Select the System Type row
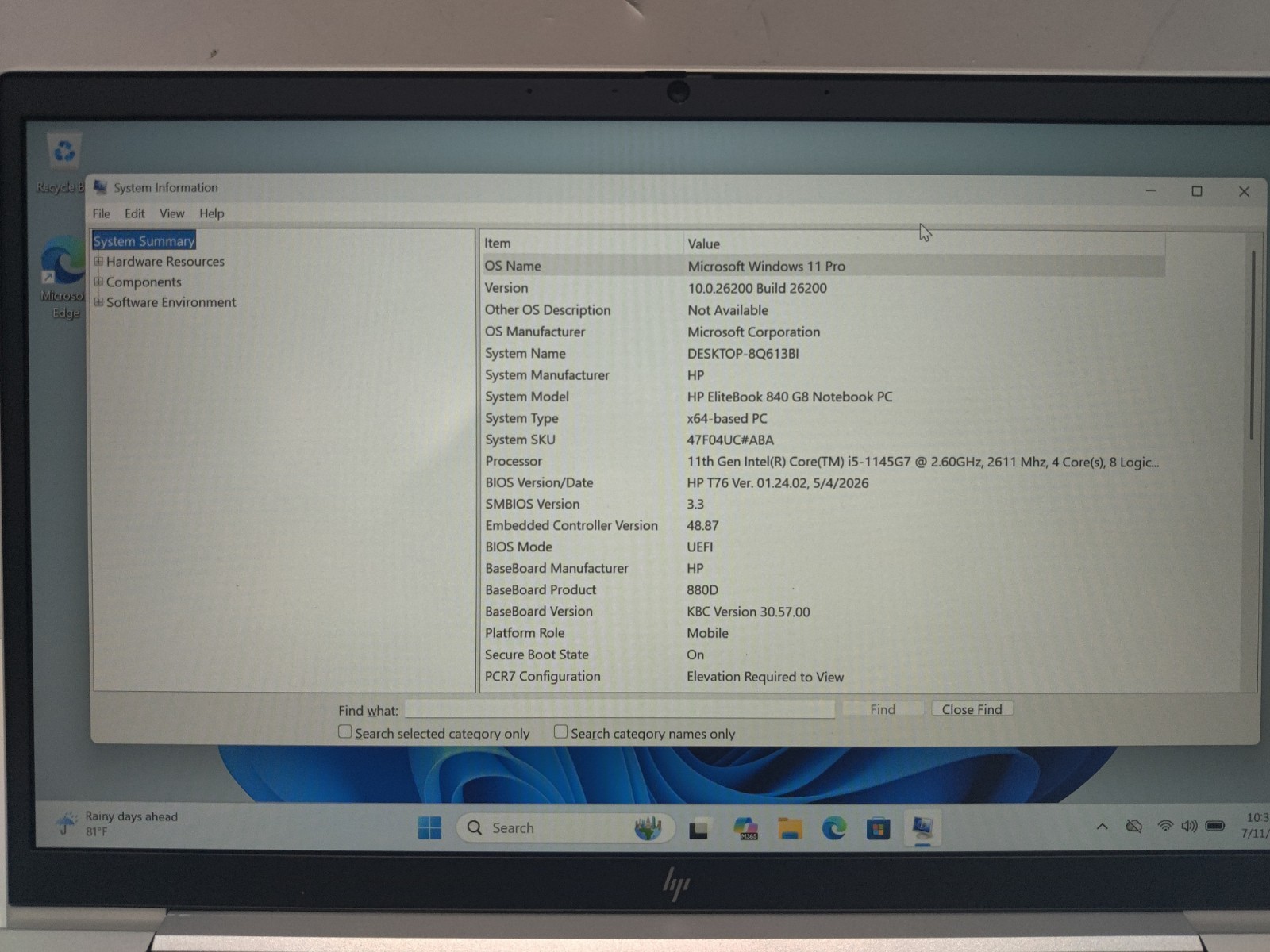 823,418
